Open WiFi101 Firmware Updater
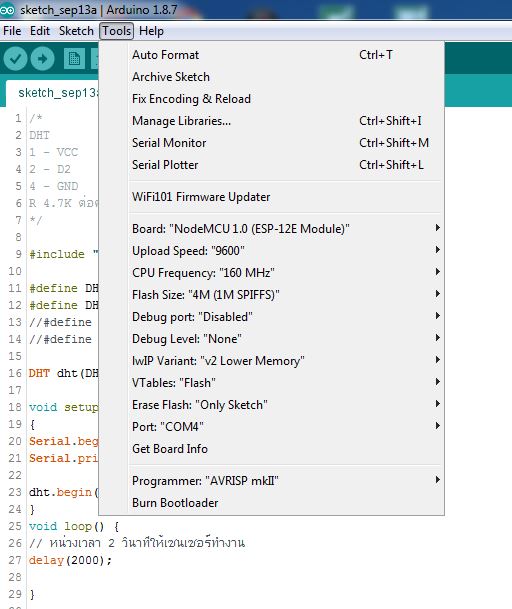The image size is (512, 609). coord(287,197)
